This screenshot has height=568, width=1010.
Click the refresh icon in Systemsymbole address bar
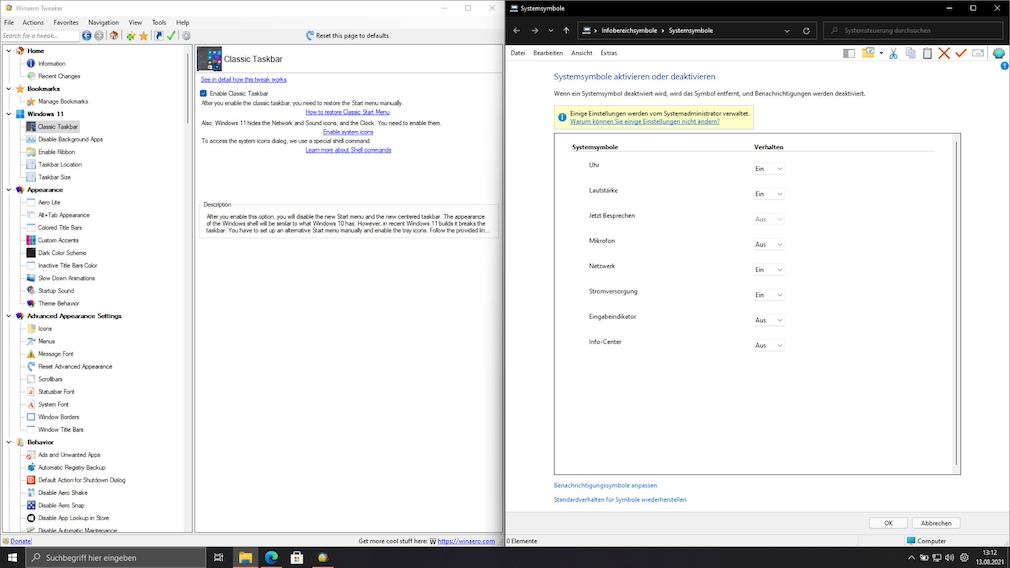tap(806, 30)
